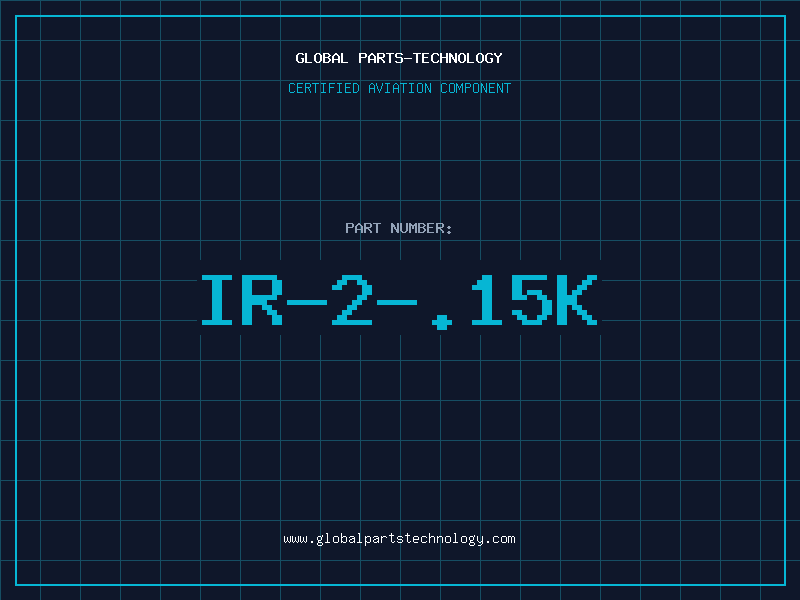The height and width of the screenshot is (600, 800).
Task: Click the PART NUMBER: label
Action: coord(399,228)
